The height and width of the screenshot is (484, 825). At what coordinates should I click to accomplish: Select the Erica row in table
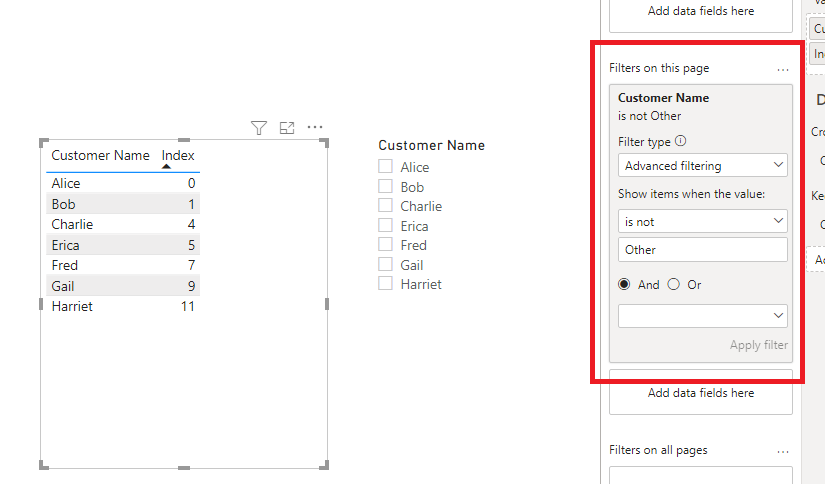123,245
